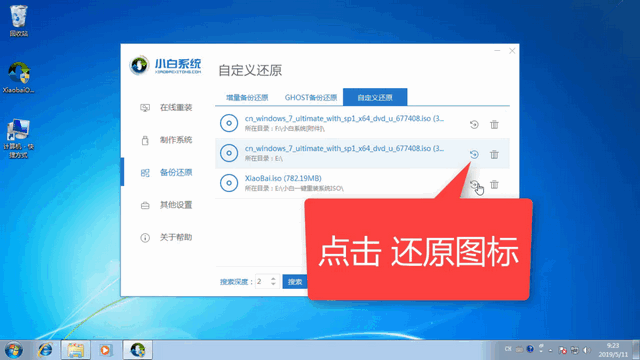The height and width of the screenshot is (360, 640).
Task: Decrease the search depth value
Action: pyautogui.click(x=273, y=284)
